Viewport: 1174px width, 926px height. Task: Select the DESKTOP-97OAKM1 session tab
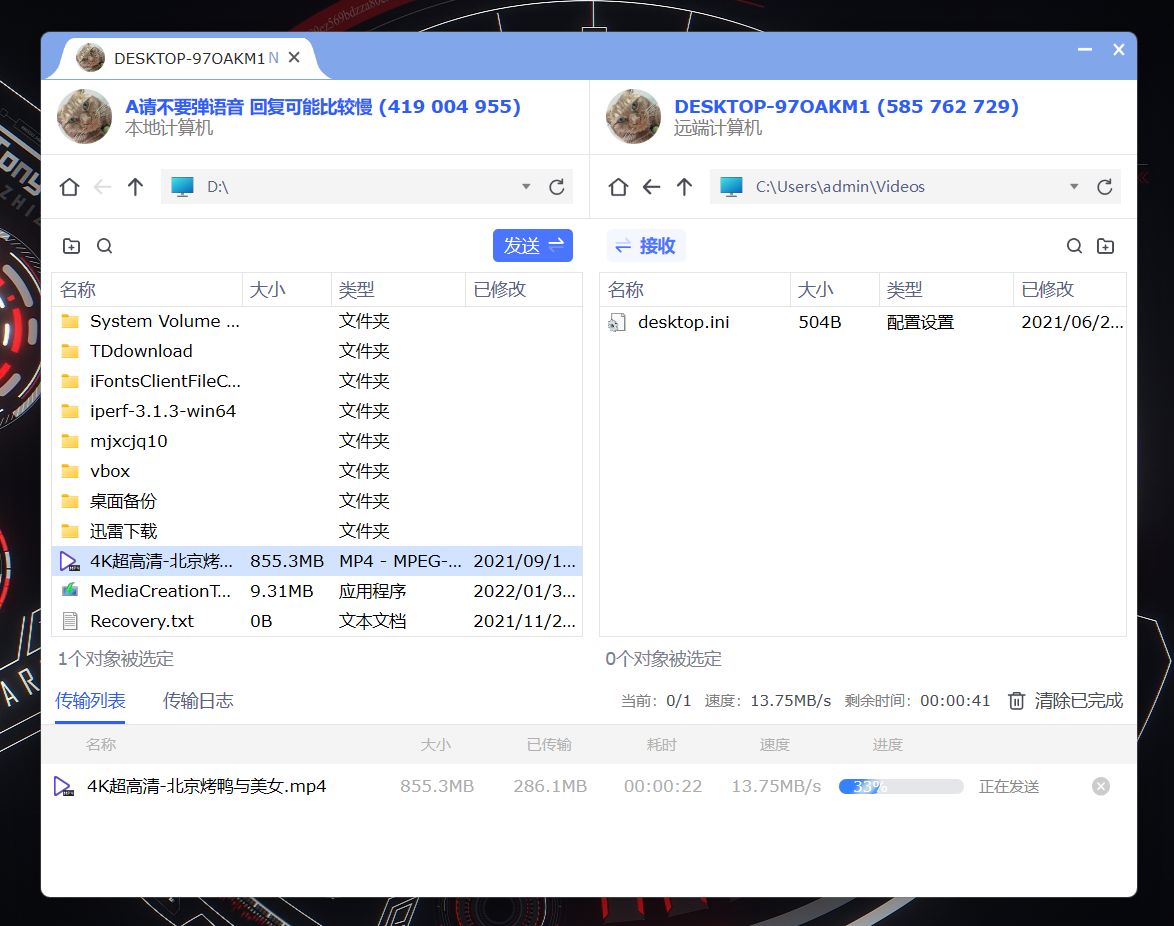(188, 58)
